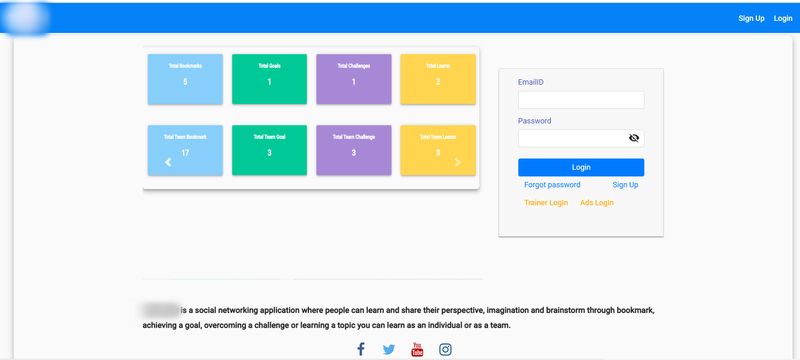Focus the Password input field
This screenshot has width=800, height=360.
pyautogui.click(x=581, y=138)
